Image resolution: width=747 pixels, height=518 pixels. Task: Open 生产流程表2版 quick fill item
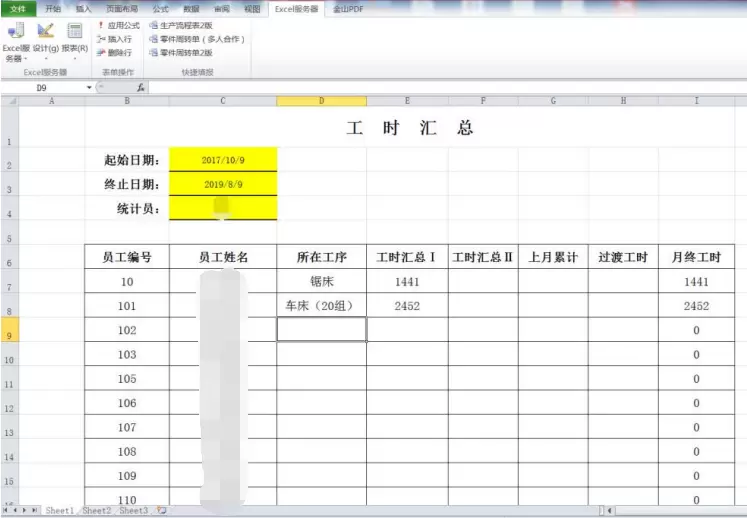(x=186, y=25)
